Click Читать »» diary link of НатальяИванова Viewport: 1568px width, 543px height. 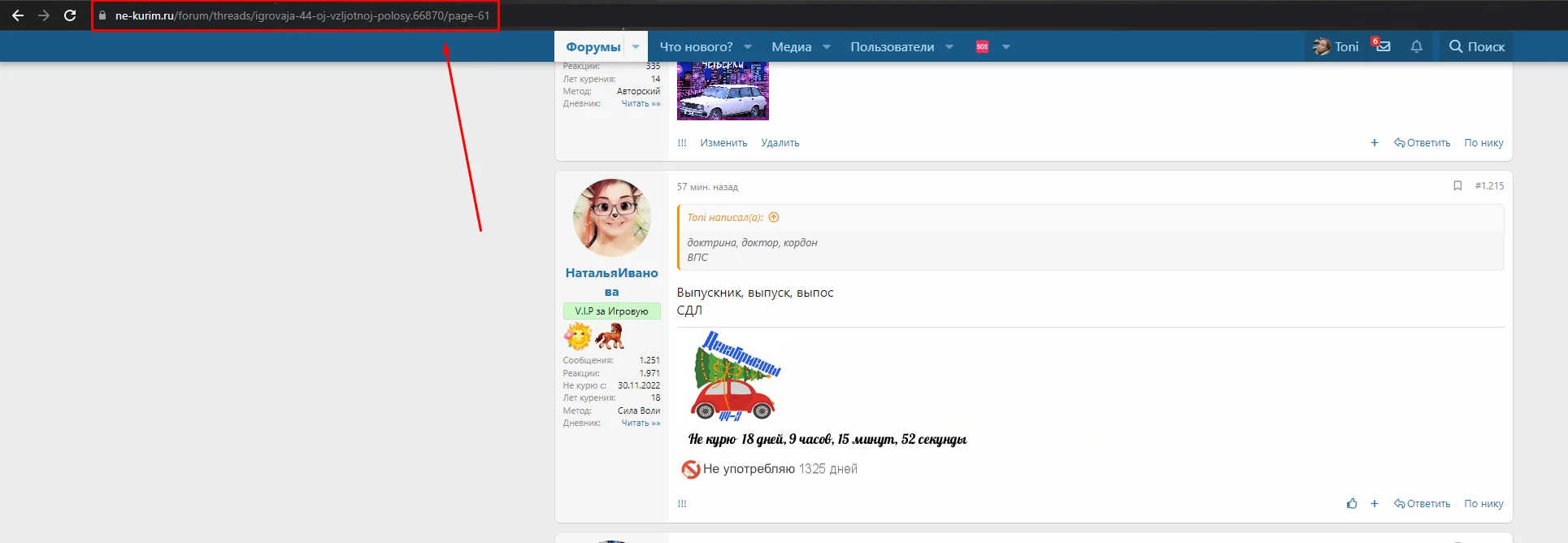[641, 424]
